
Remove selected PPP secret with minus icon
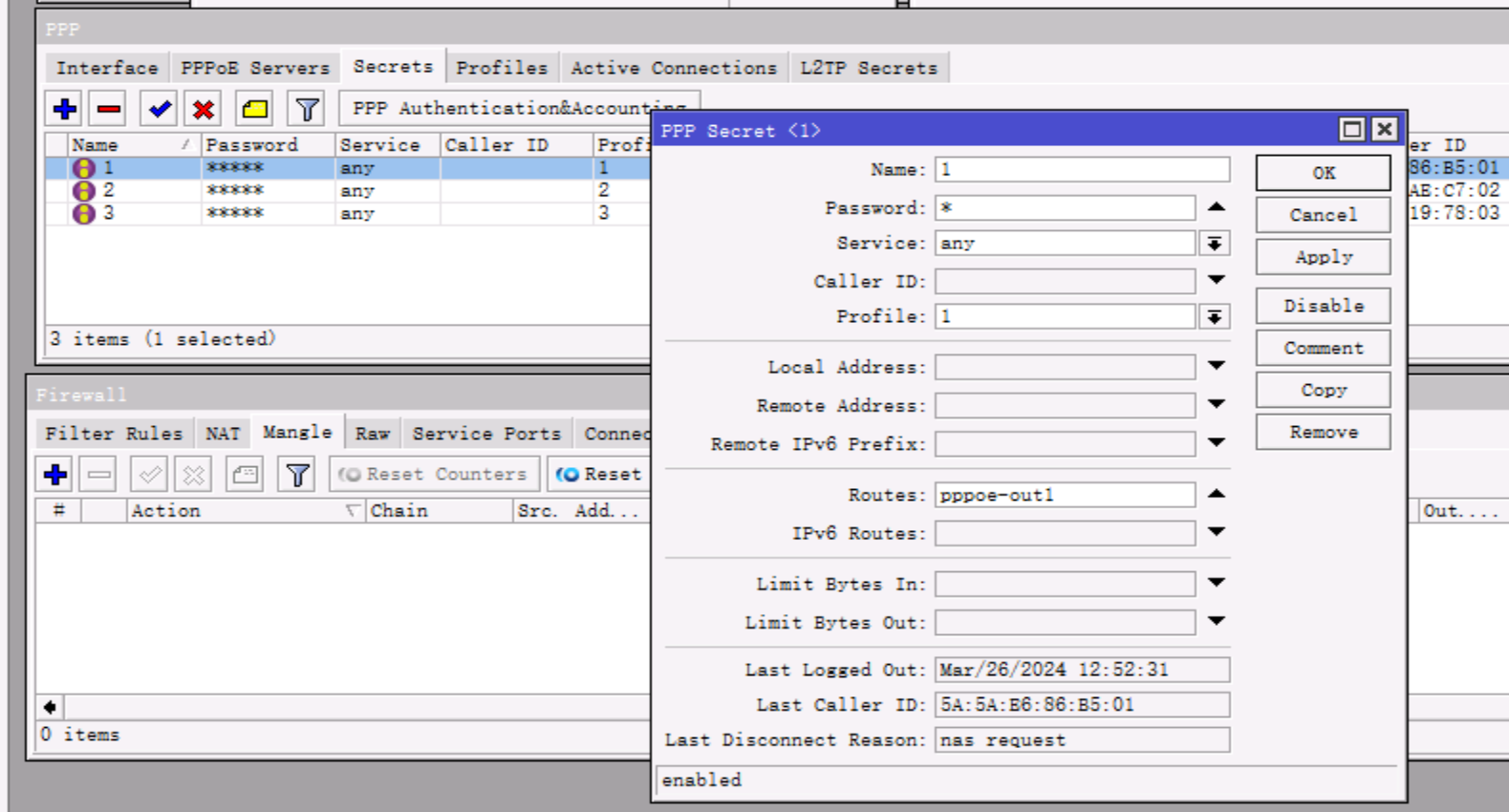(109, 109)
